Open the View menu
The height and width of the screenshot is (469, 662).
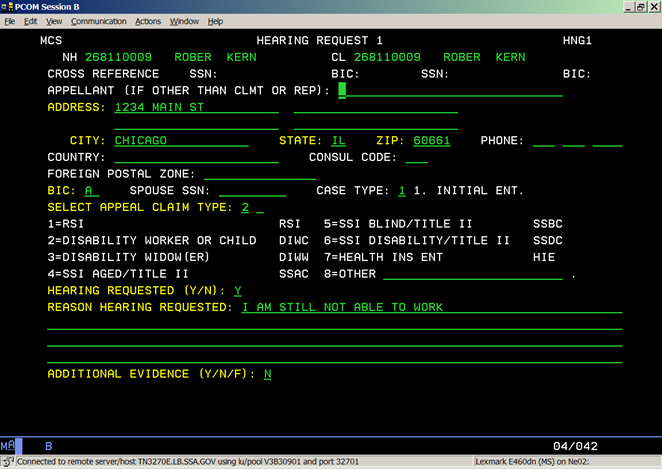pos(54,21)
